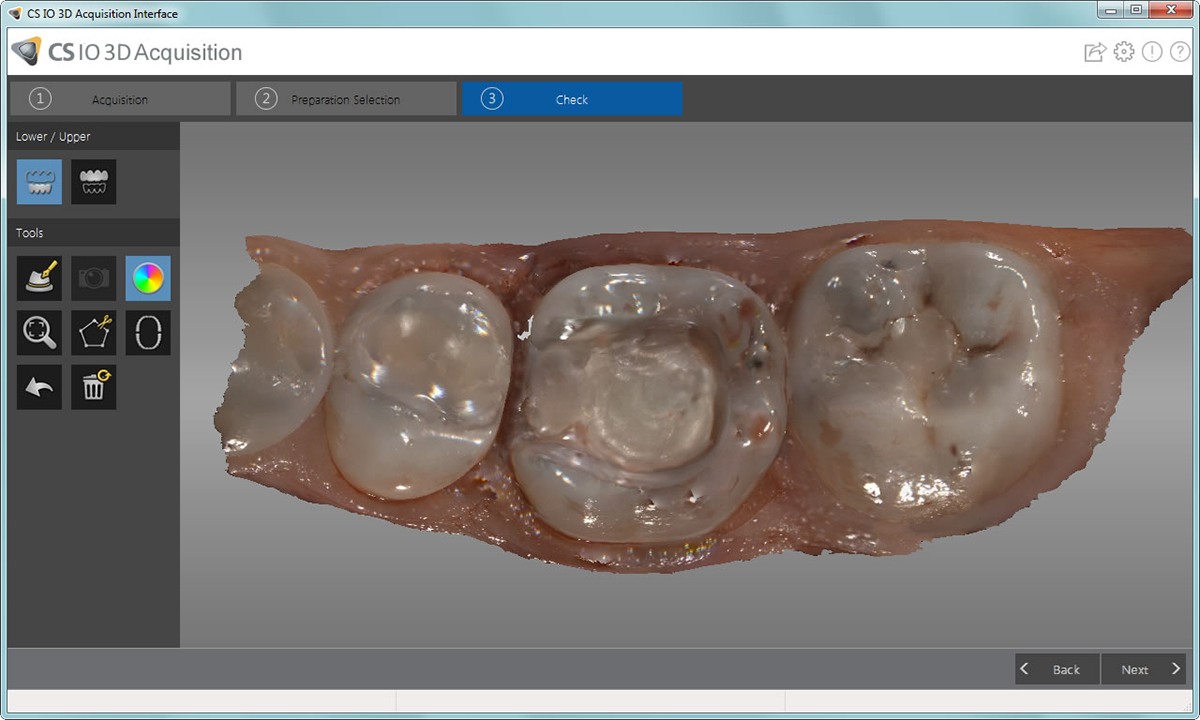
Task: Enable the color texture display
Action: pos(147,278)
